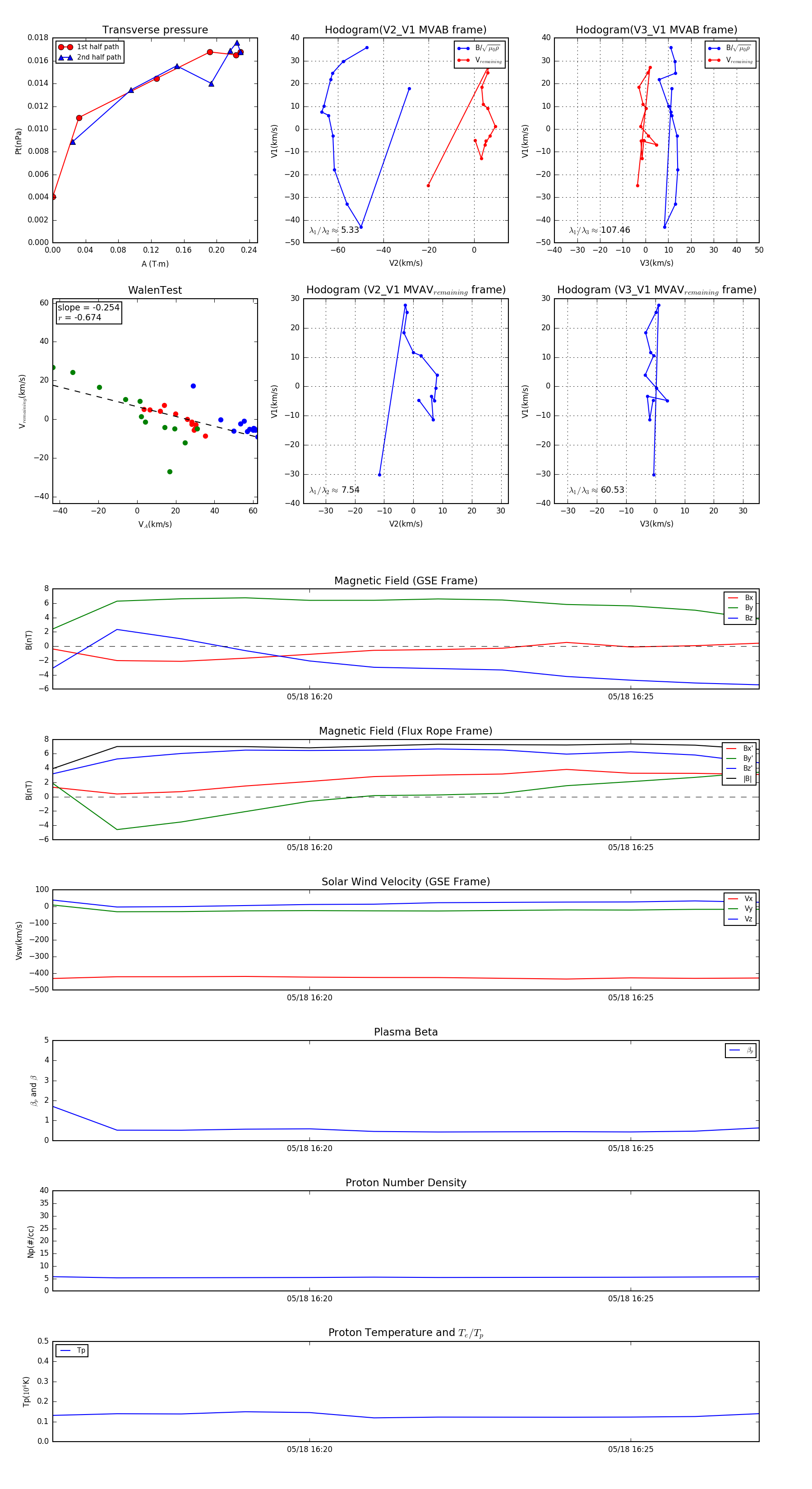Click the 'Hodogram(V2_V1 MVAB frame)' title

pyautogui.click(x=406, y=30)
